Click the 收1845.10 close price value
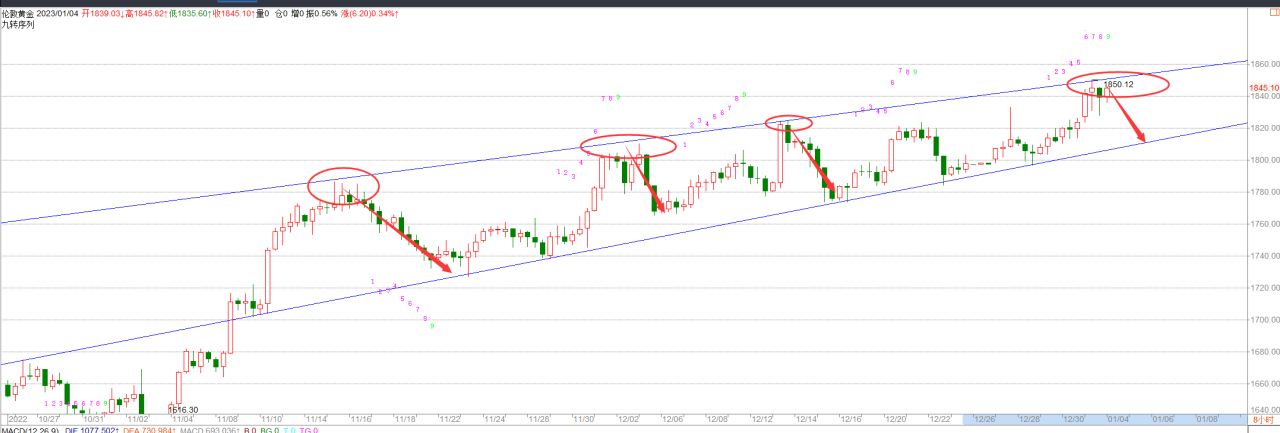Screen dimensions: 1280x433 (235, 14)
